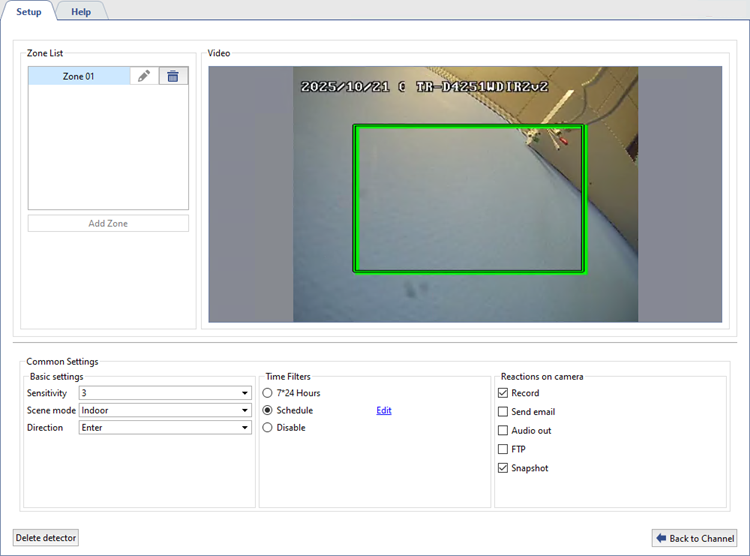Select Zone 01 in the zone list
The image size is (750, 556).
click(x=78, y=76)
